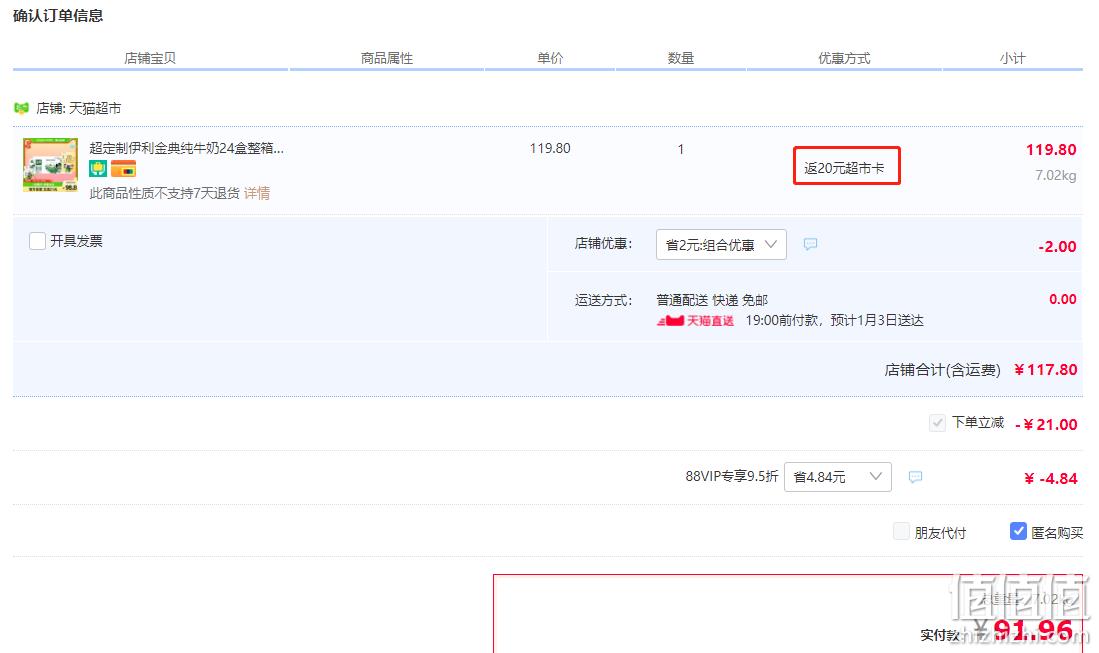Open product title 超定制伊利金典纯牛奶24盒整箱
1099x653 pixels.
click(186, 148)
